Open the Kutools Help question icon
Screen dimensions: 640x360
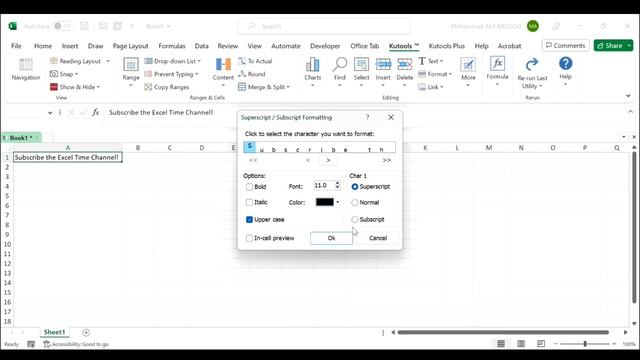(565, 63)
